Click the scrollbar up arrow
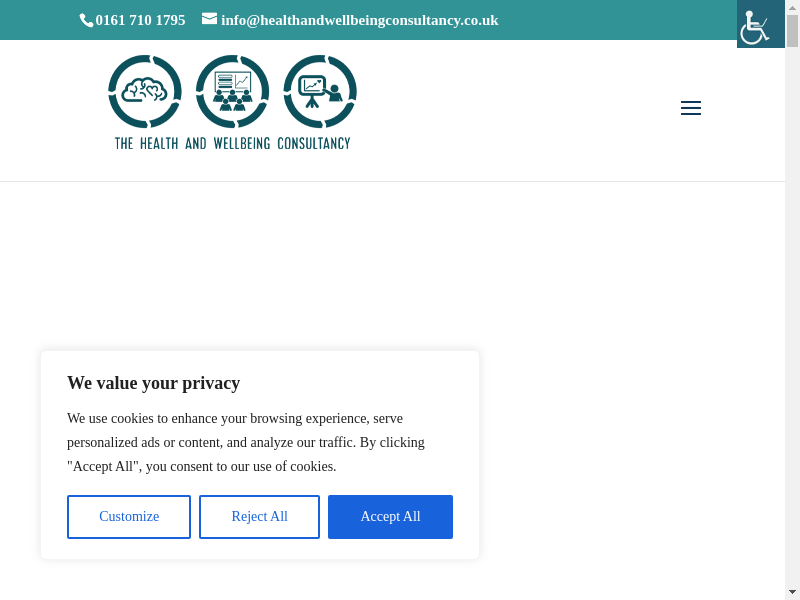 pos(792,7)
